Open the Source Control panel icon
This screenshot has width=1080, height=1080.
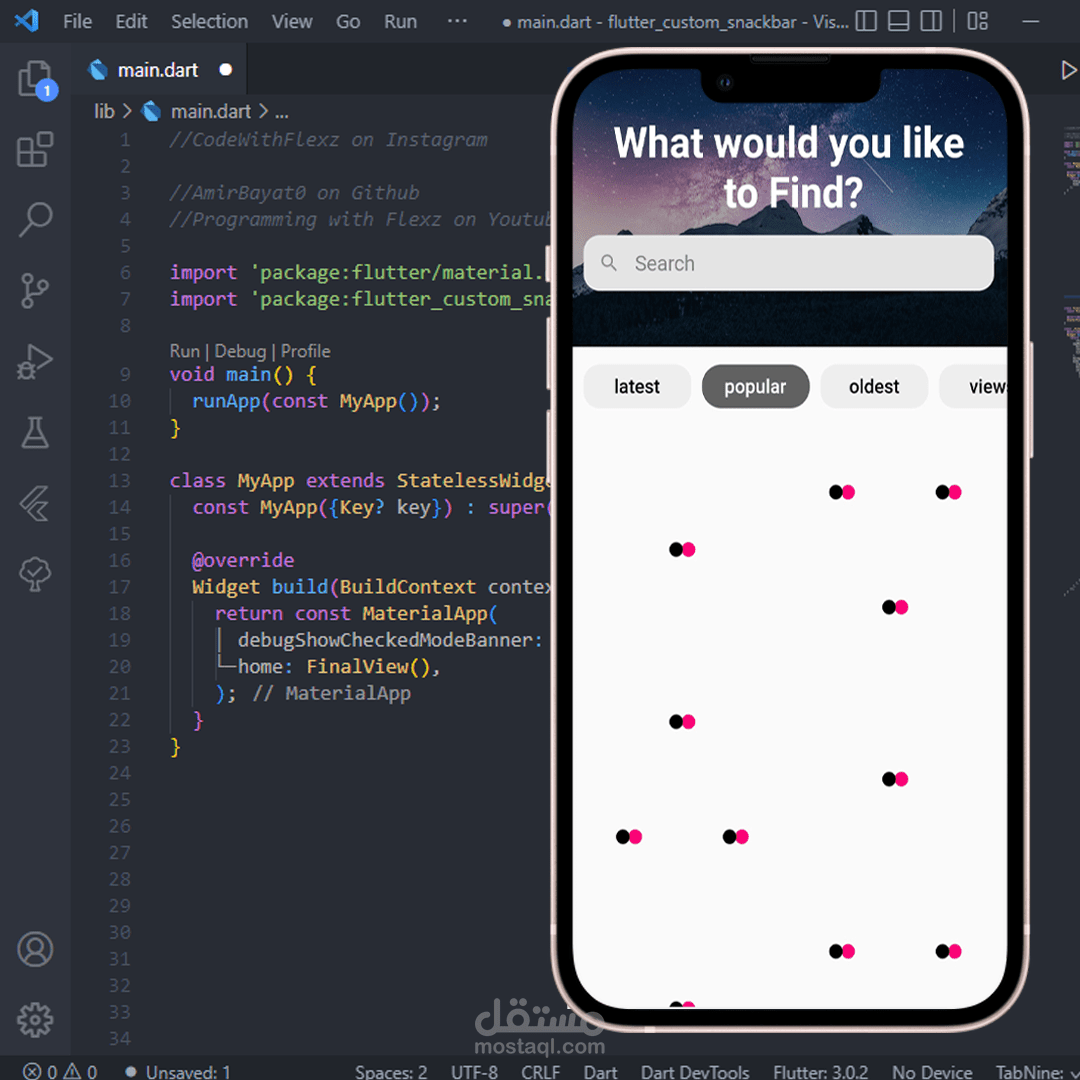coord(36,290)
